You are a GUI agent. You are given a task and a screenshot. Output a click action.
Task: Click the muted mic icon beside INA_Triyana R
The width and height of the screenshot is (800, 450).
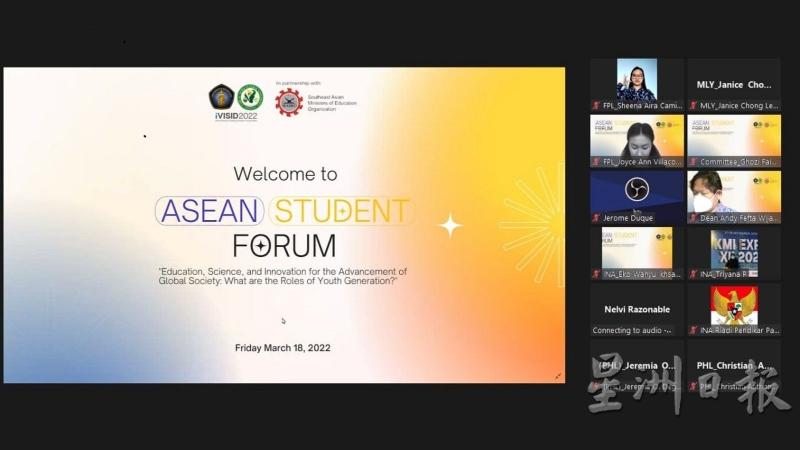pyautogui.click(x=693, y=274)
